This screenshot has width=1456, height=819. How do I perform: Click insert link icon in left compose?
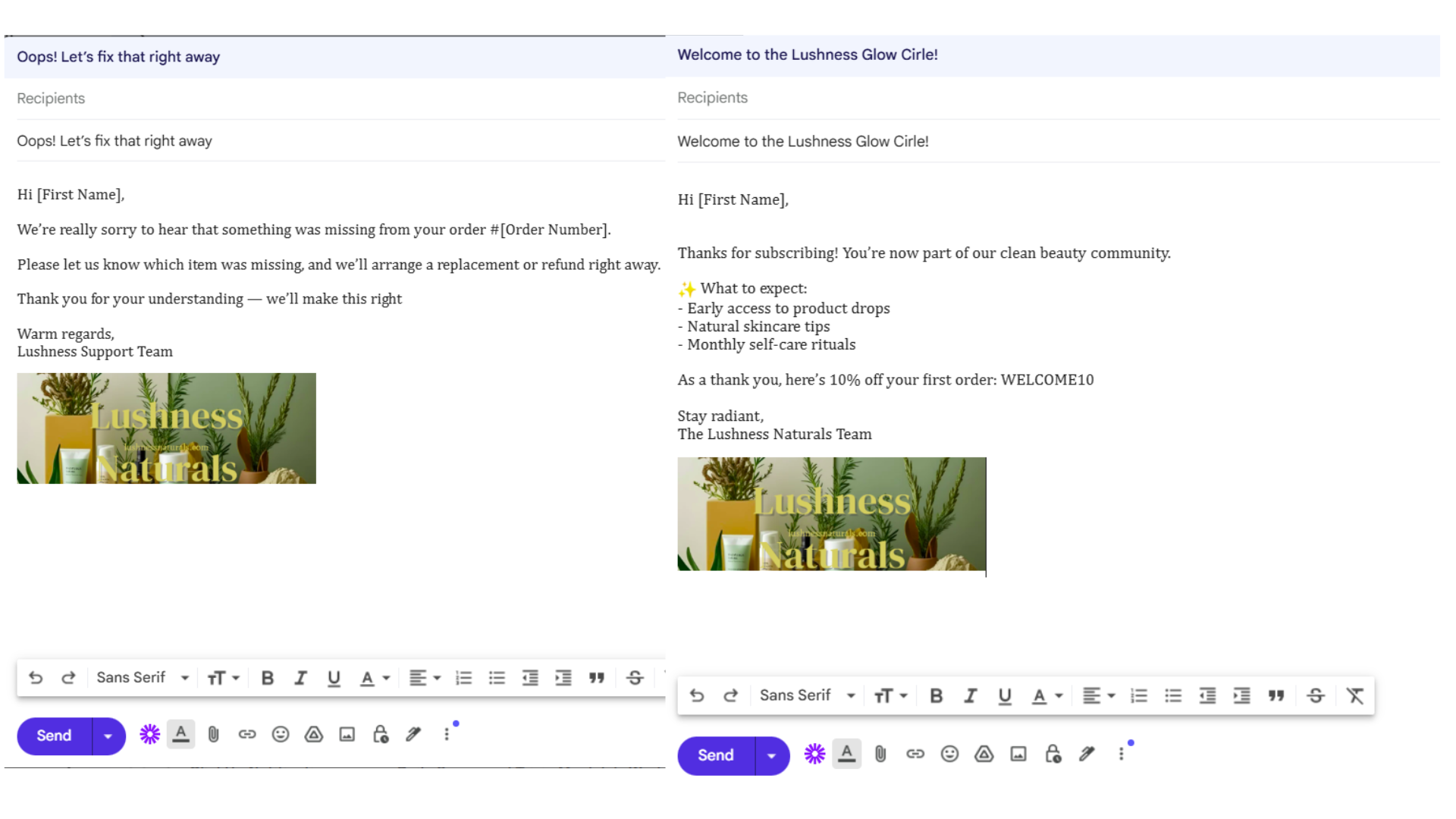tap(247, 734)
